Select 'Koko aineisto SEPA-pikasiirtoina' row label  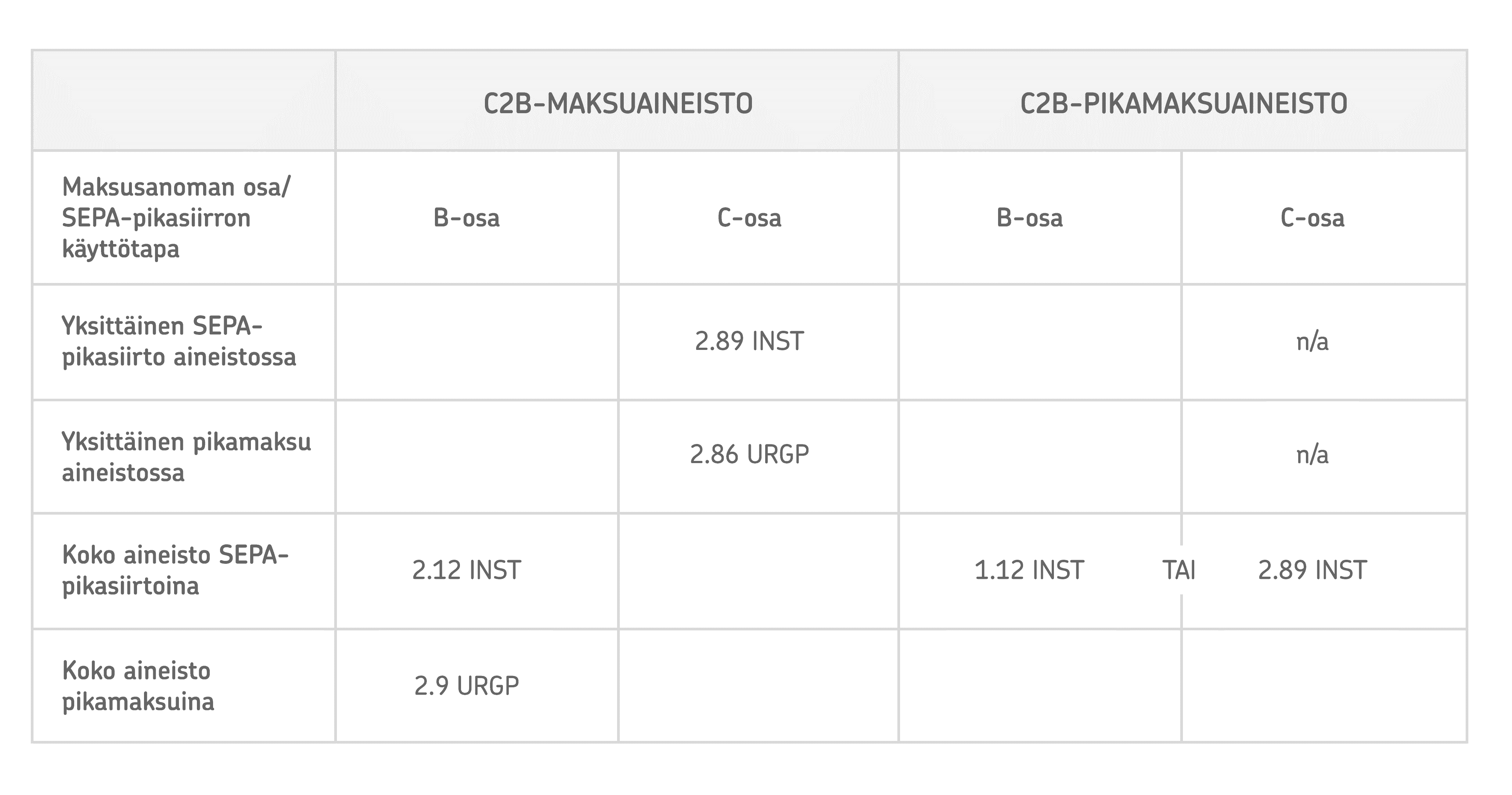point(175,570)
